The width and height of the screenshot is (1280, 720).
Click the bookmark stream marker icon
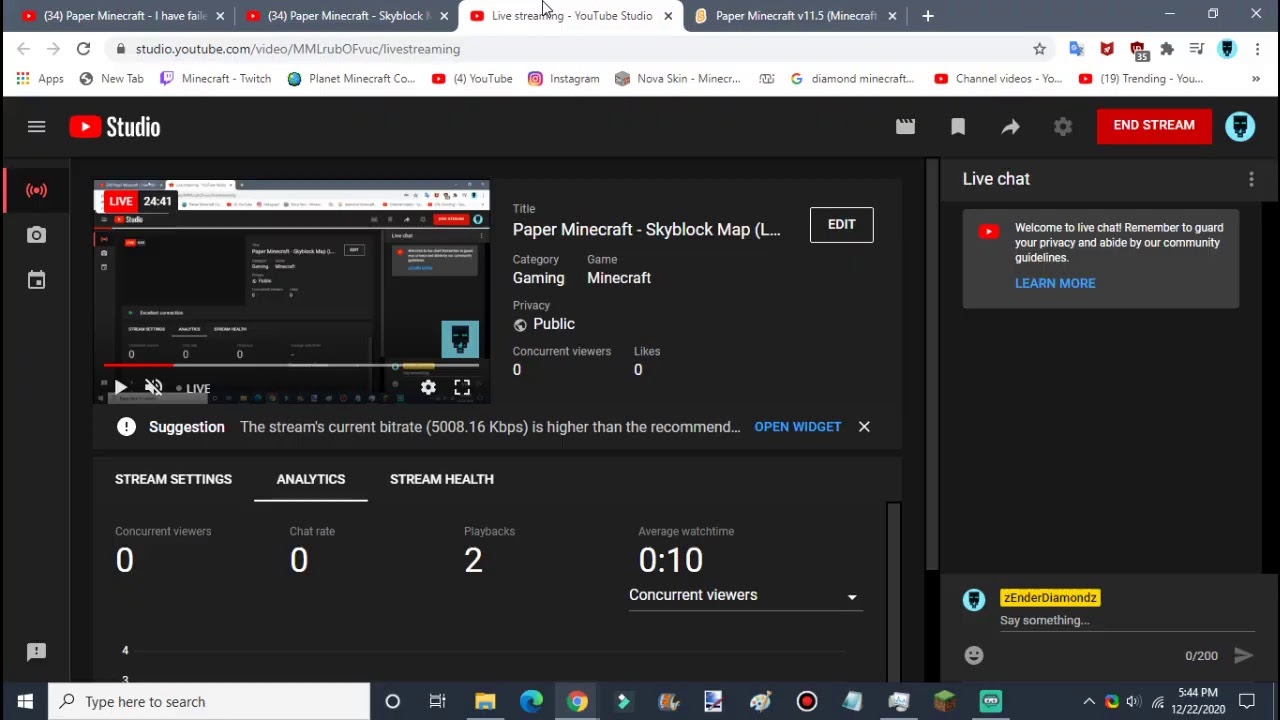[958, 126]
